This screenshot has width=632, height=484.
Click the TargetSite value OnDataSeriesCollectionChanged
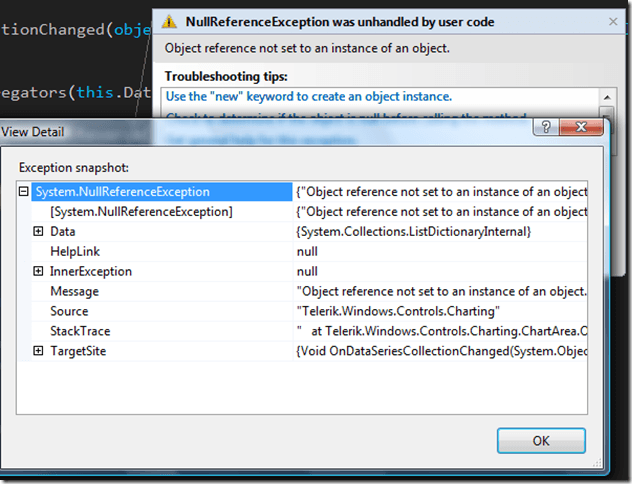[440, 351]
